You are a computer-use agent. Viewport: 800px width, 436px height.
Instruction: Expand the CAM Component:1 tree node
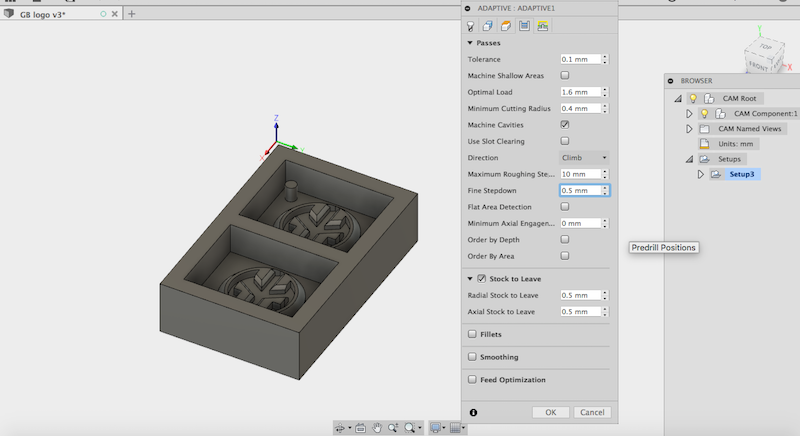[x=689, y=114]
